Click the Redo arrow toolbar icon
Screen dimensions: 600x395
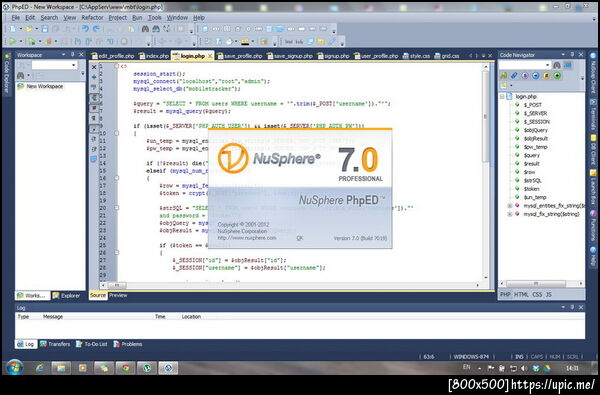click(x=96, y=29)
